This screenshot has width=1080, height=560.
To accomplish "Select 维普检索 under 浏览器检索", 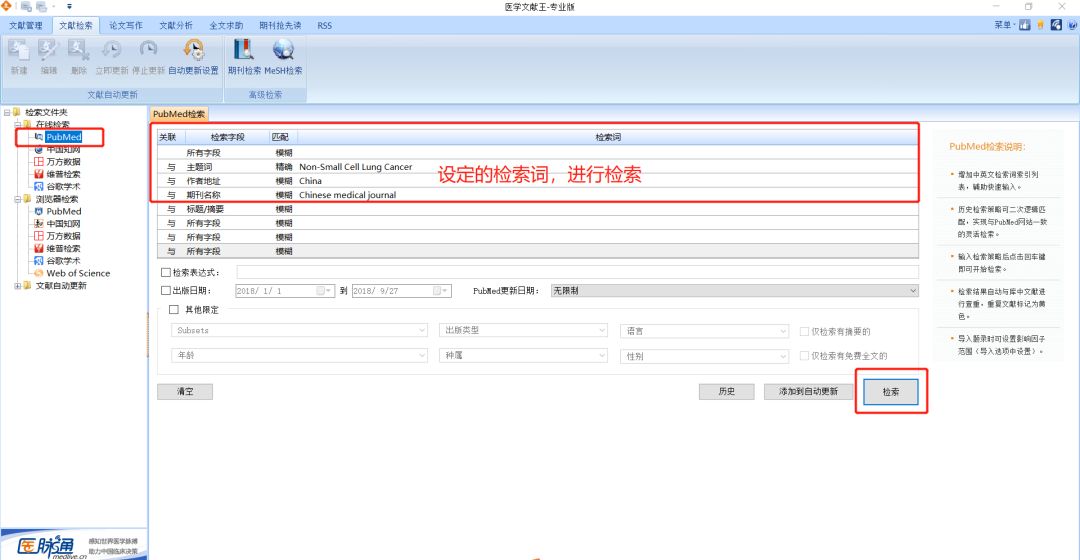I will click(x=63, y=249).
